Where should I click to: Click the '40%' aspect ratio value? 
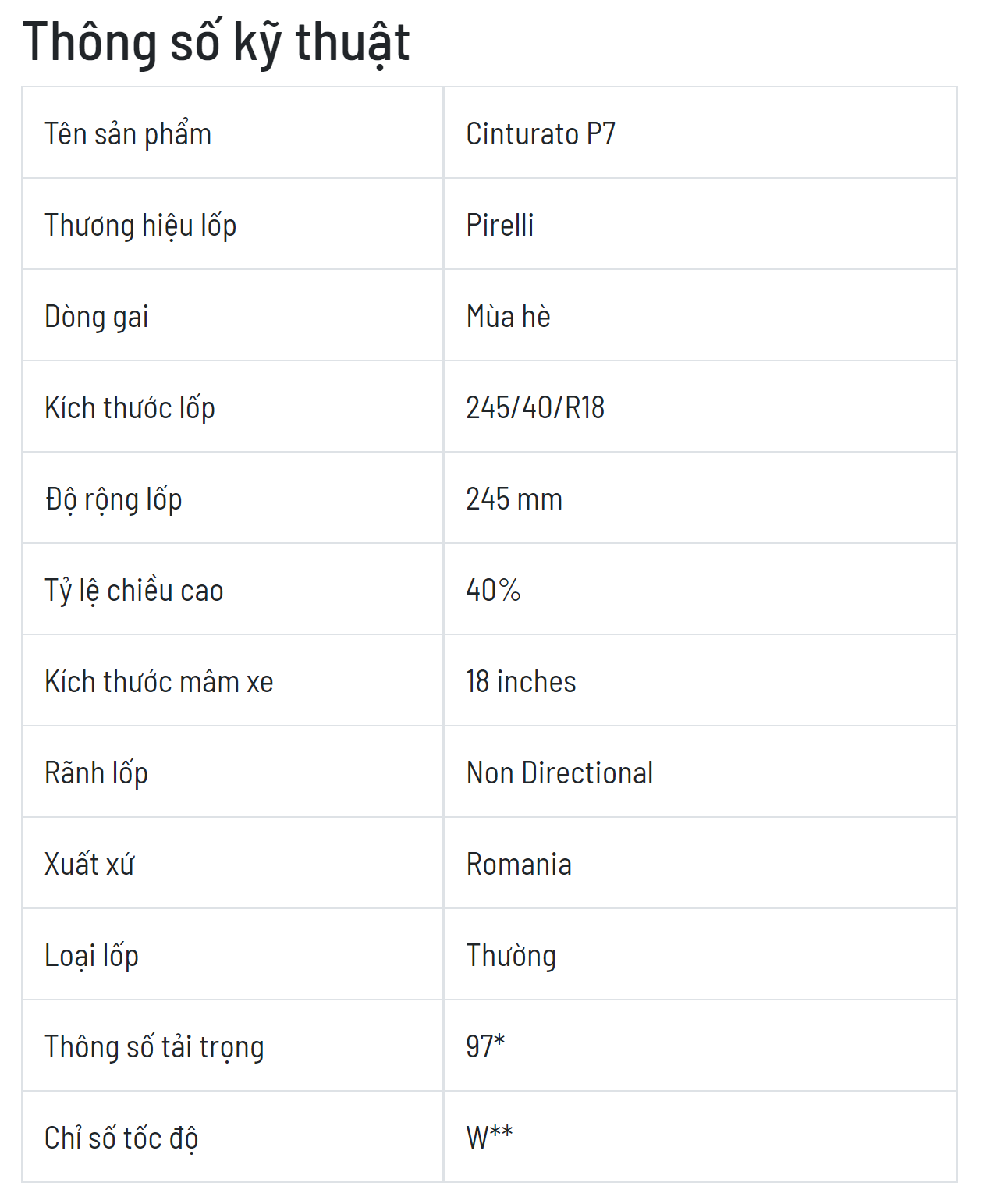(x=493, y=590)
